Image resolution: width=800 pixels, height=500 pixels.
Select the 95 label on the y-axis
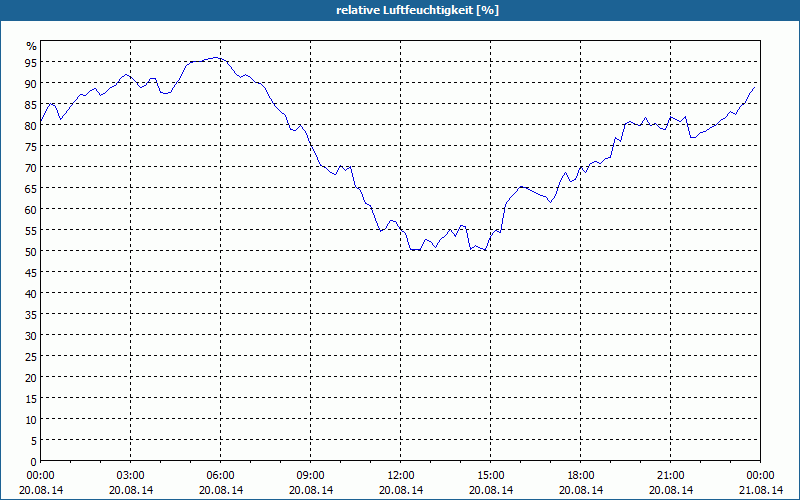coord(31,62)
